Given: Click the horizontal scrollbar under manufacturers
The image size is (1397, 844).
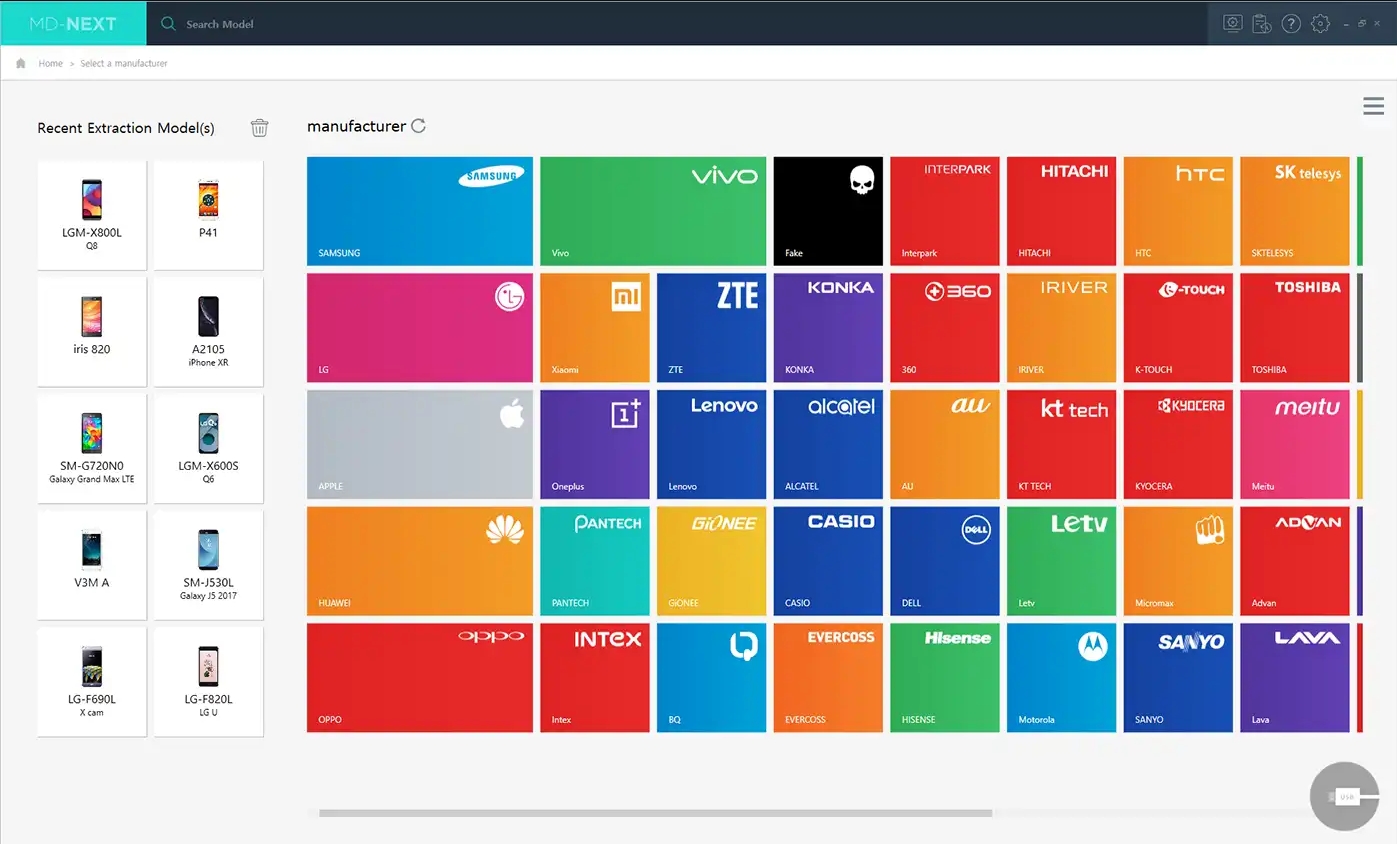Looking at the screenshot, I should click(x=655, y=813).
